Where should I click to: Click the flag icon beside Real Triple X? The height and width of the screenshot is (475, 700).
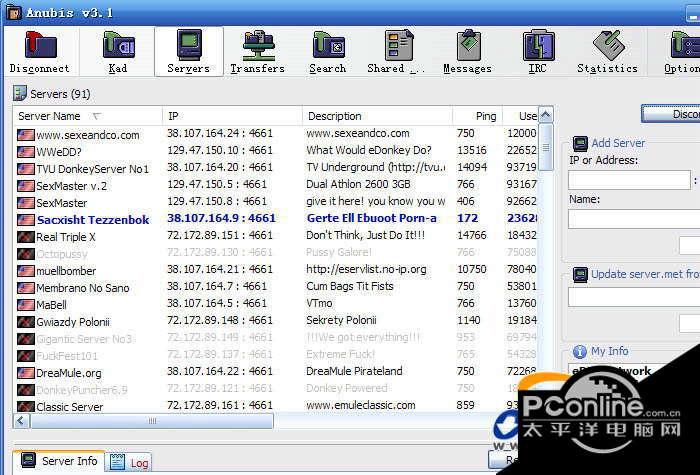click(x=25, y=237)
